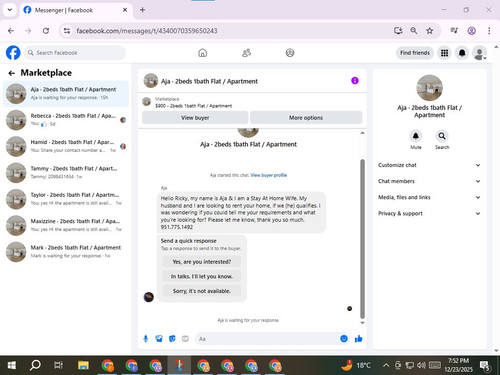Screen dimensions: 500x375
Task: Switch to Messenger | Facebook tab
Action: point(76,10)
